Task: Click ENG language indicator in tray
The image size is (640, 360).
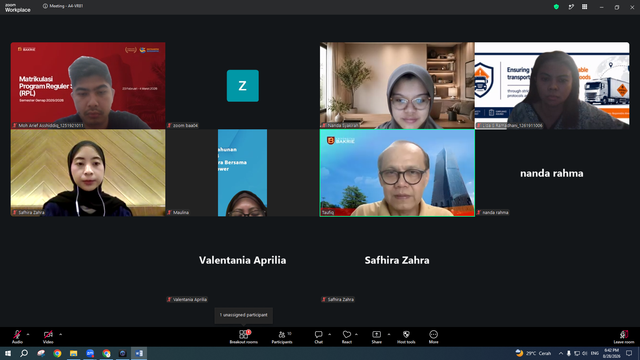Action: click(595, 353)
